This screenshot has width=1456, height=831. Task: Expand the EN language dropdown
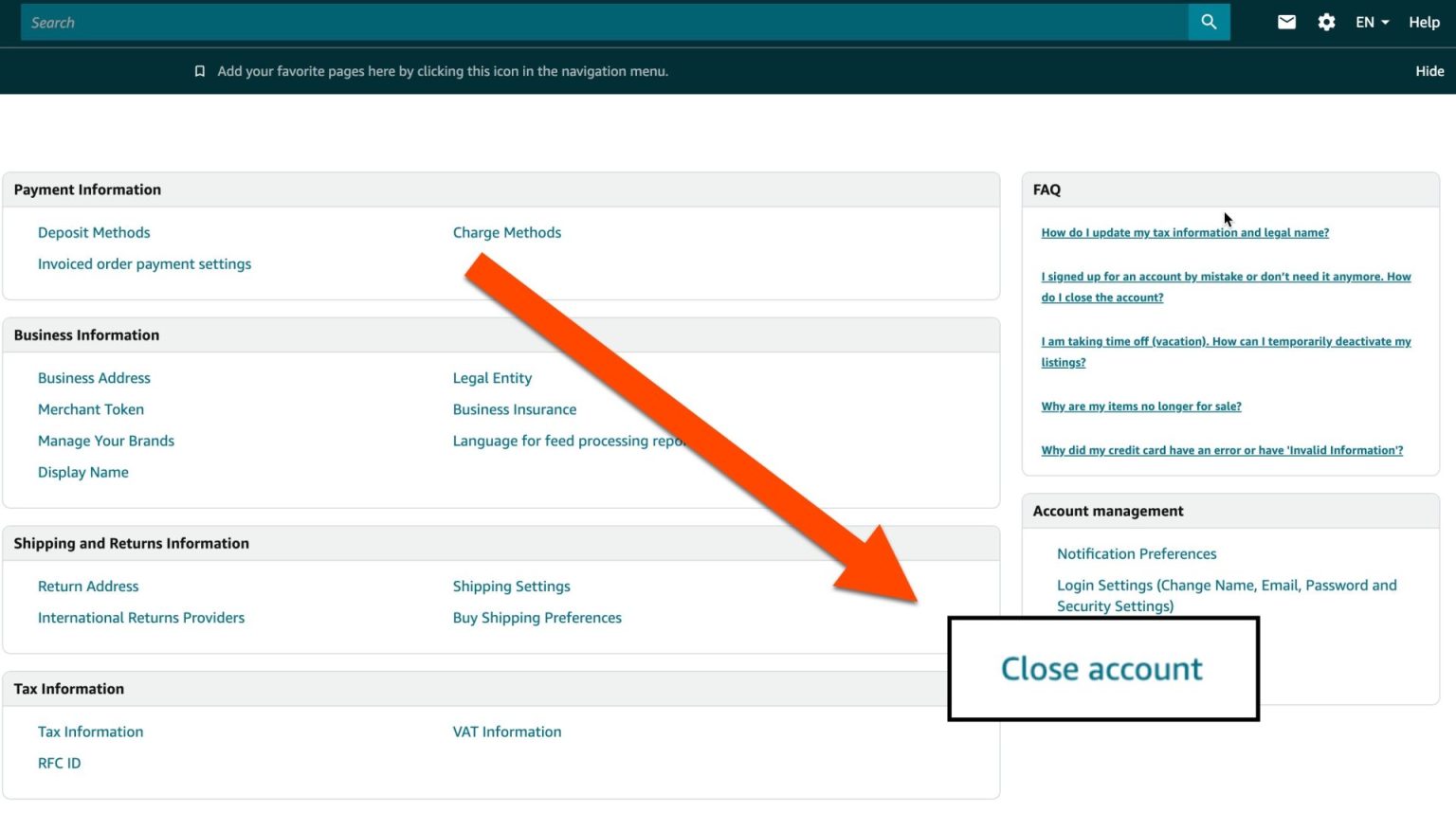(1371, 21)
